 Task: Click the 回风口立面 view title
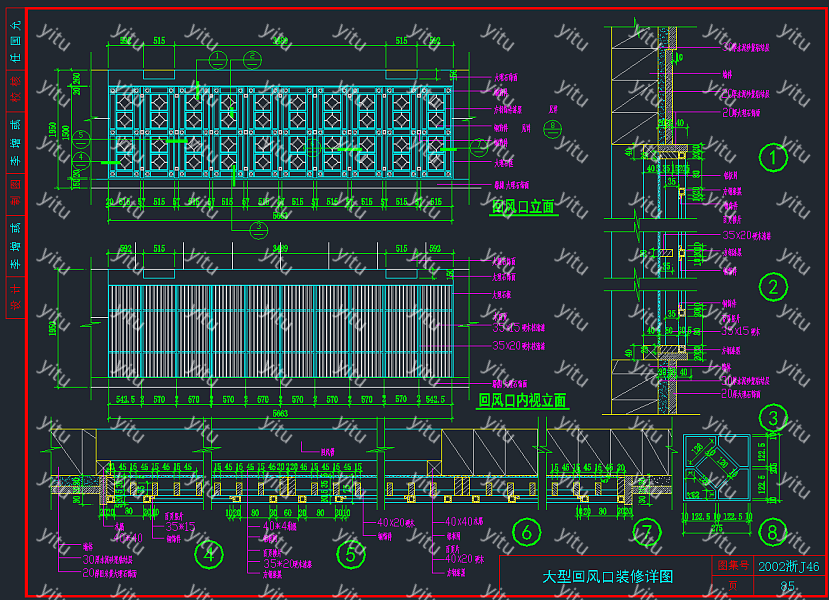tap(524, 208)
